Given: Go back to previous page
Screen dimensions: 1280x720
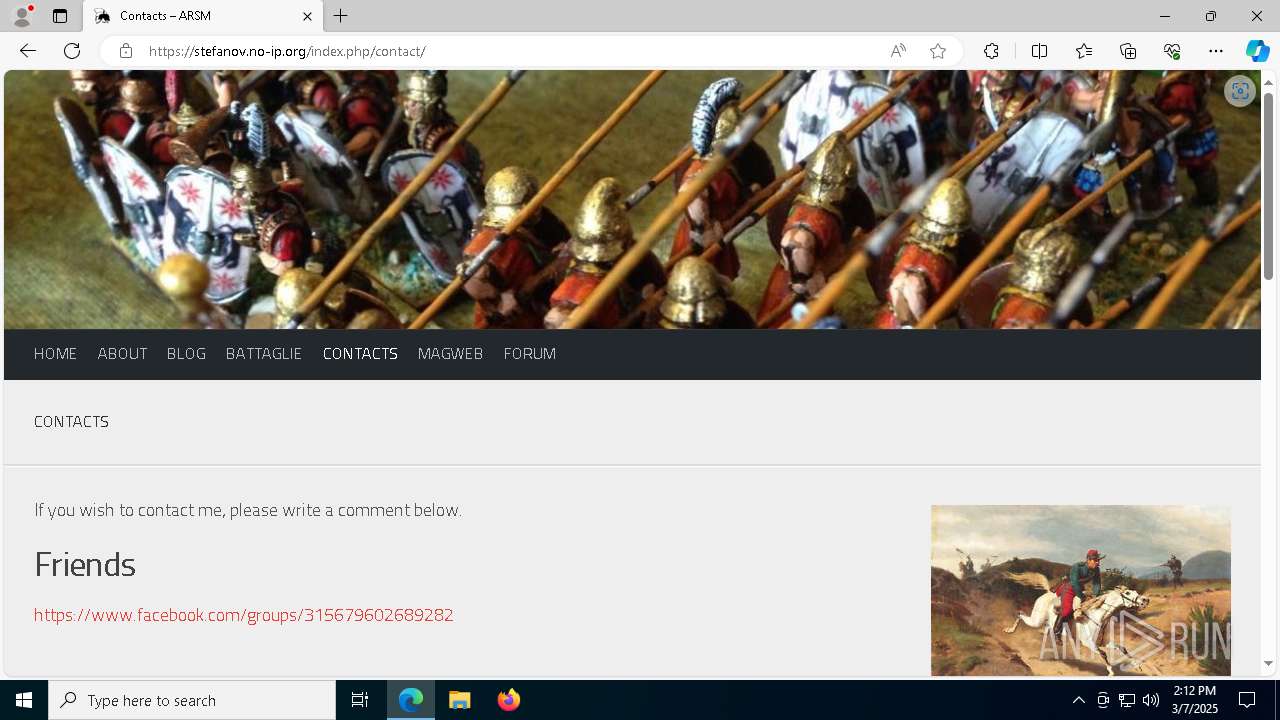Looking at the screenshot, I should tap(27, 51).
